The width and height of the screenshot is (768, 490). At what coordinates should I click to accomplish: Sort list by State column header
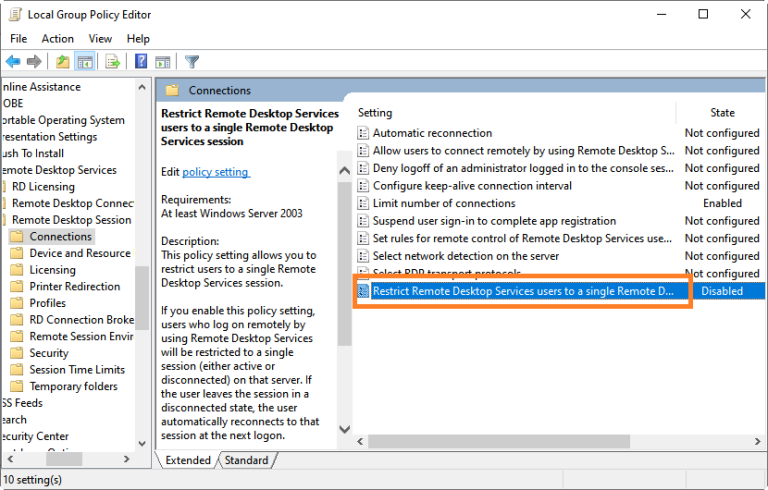pyautogui.click(x=722, y=113)
